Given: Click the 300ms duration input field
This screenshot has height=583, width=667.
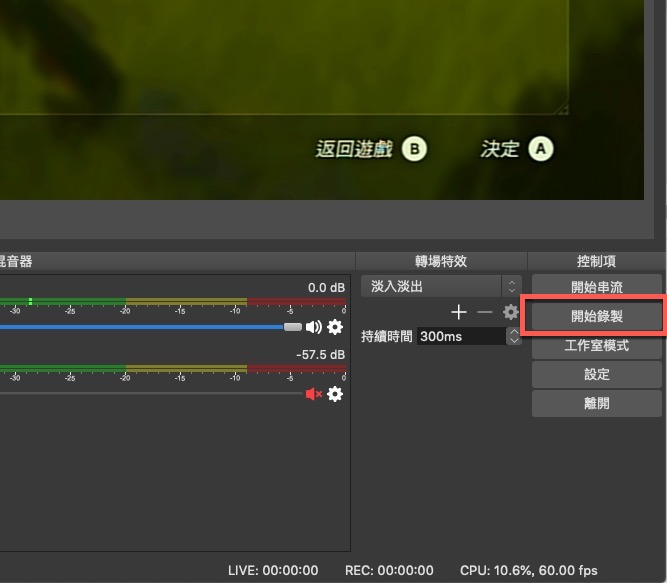Looking at the screenshot, I should tap(460, 337).
